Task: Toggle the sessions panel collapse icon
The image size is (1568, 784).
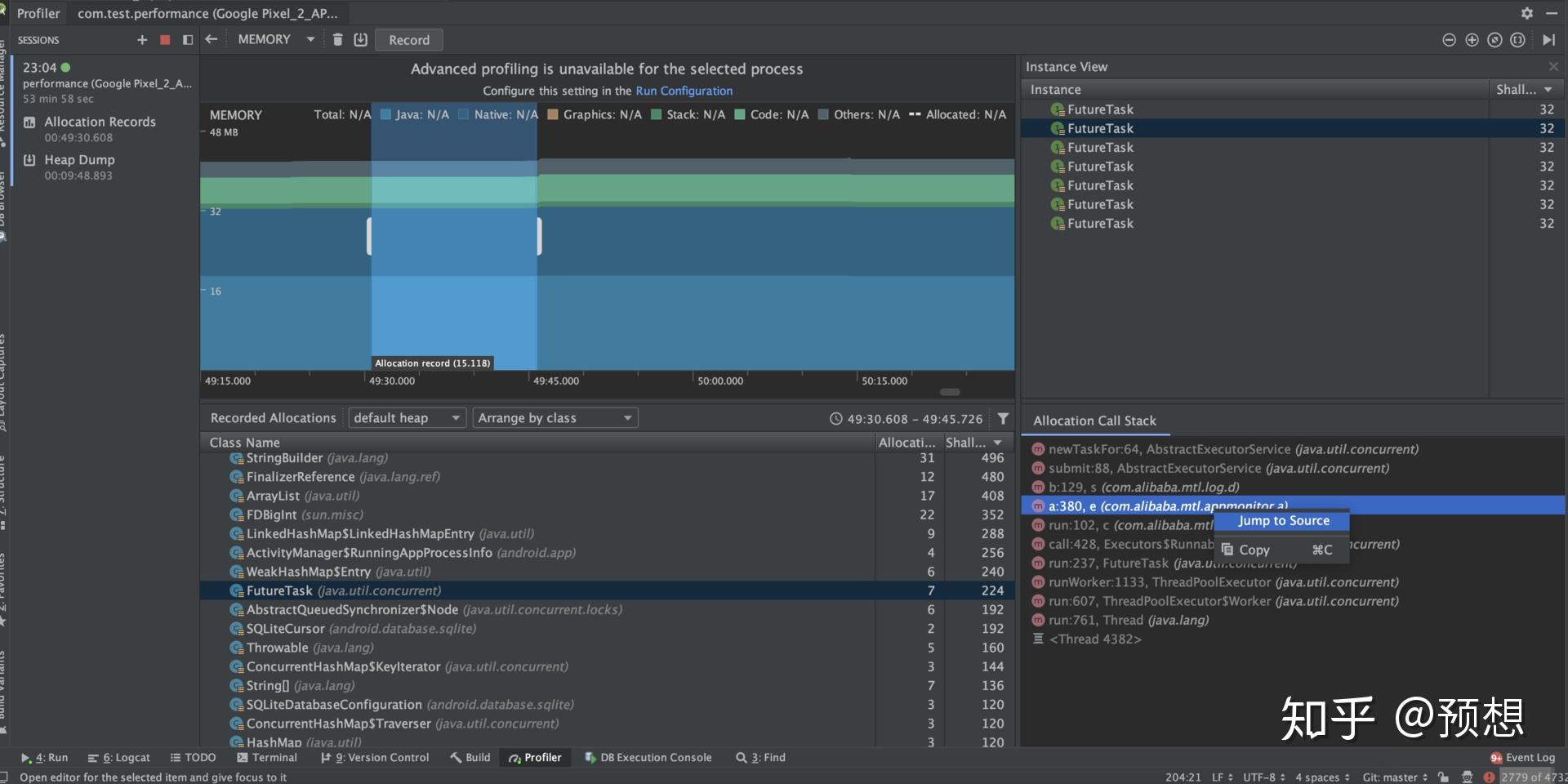Action: click(x=188, y=40)
